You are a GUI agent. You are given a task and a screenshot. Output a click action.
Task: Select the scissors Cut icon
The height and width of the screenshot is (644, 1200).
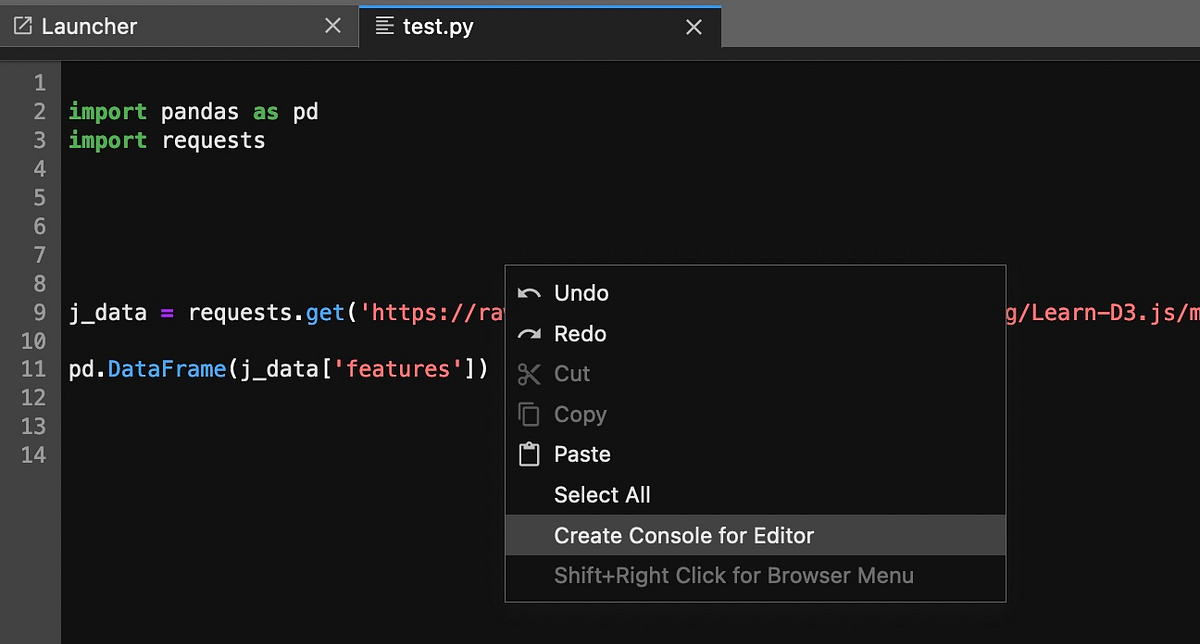532,373
